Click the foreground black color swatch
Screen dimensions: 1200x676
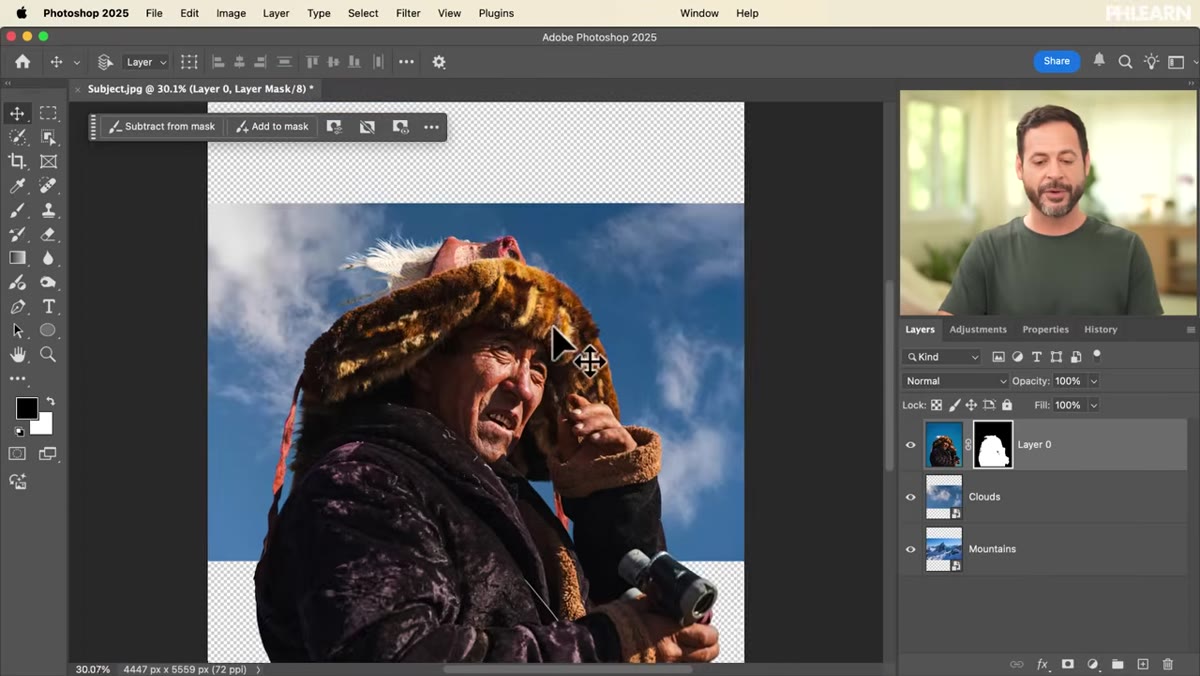point(26,408)
